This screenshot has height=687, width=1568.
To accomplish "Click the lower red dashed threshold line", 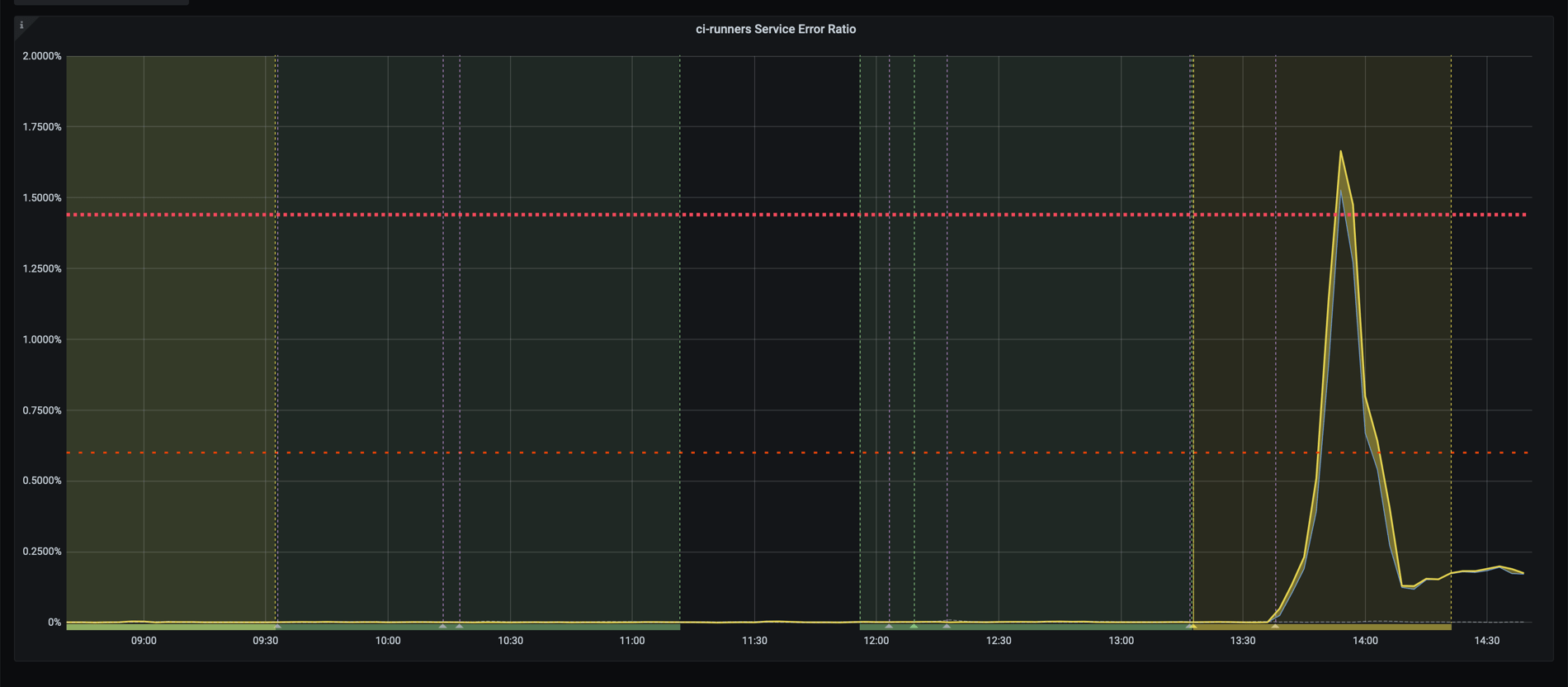I will (x=578, y=452).
